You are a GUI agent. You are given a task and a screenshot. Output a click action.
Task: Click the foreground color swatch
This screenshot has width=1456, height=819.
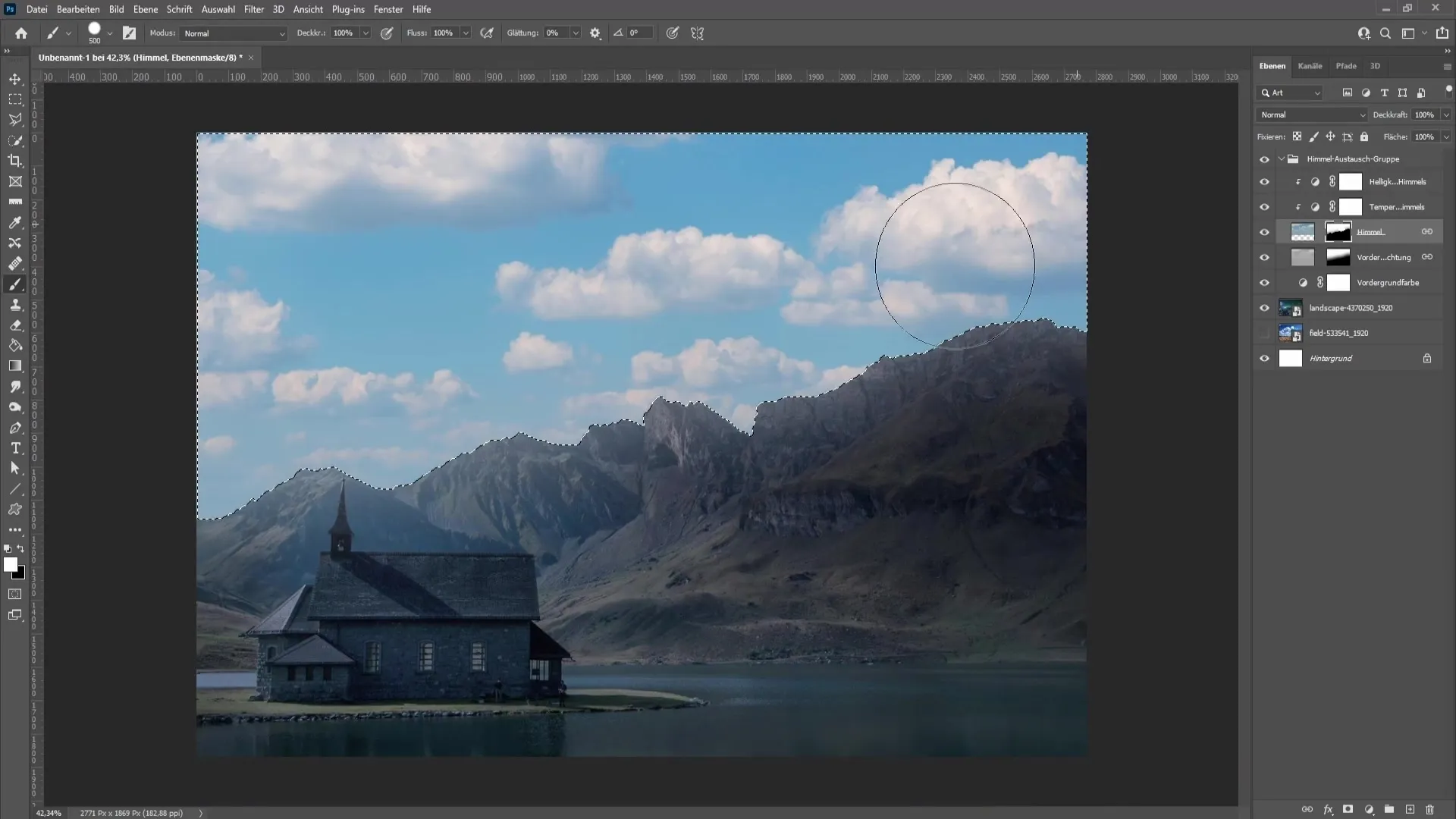[x=10, y=564]
